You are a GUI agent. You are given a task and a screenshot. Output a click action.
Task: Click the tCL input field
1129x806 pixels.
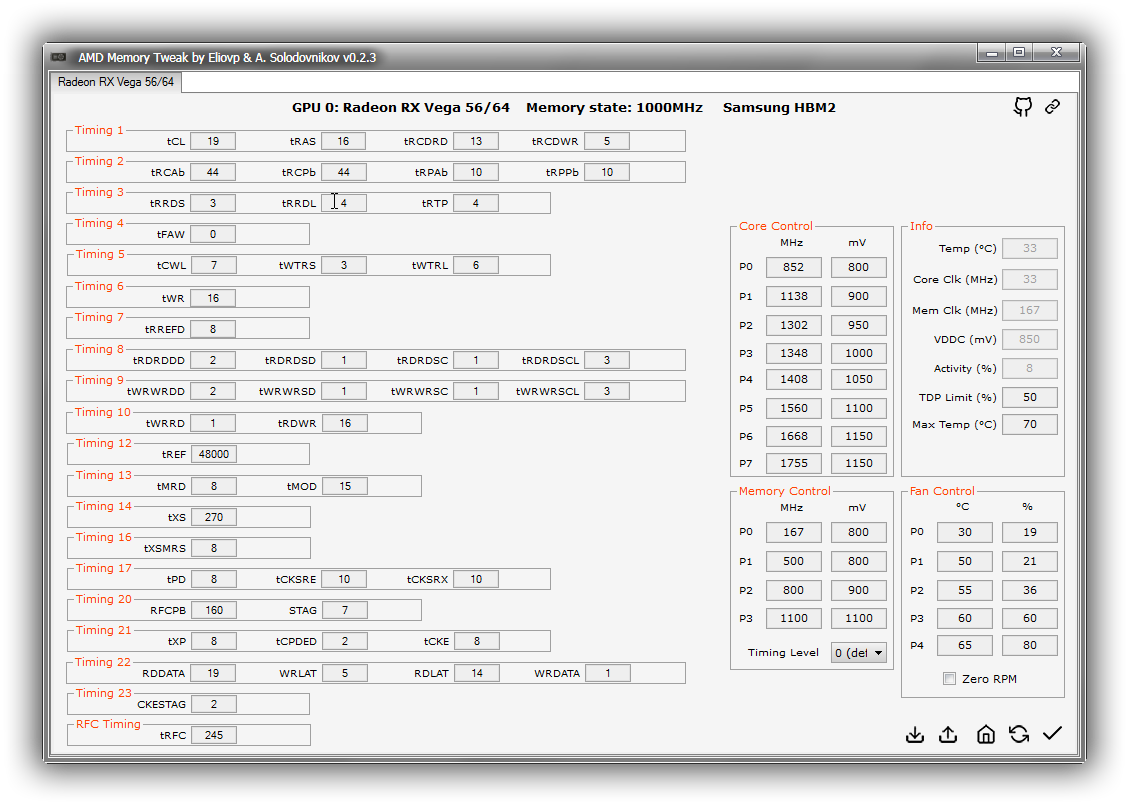point(213,141)
